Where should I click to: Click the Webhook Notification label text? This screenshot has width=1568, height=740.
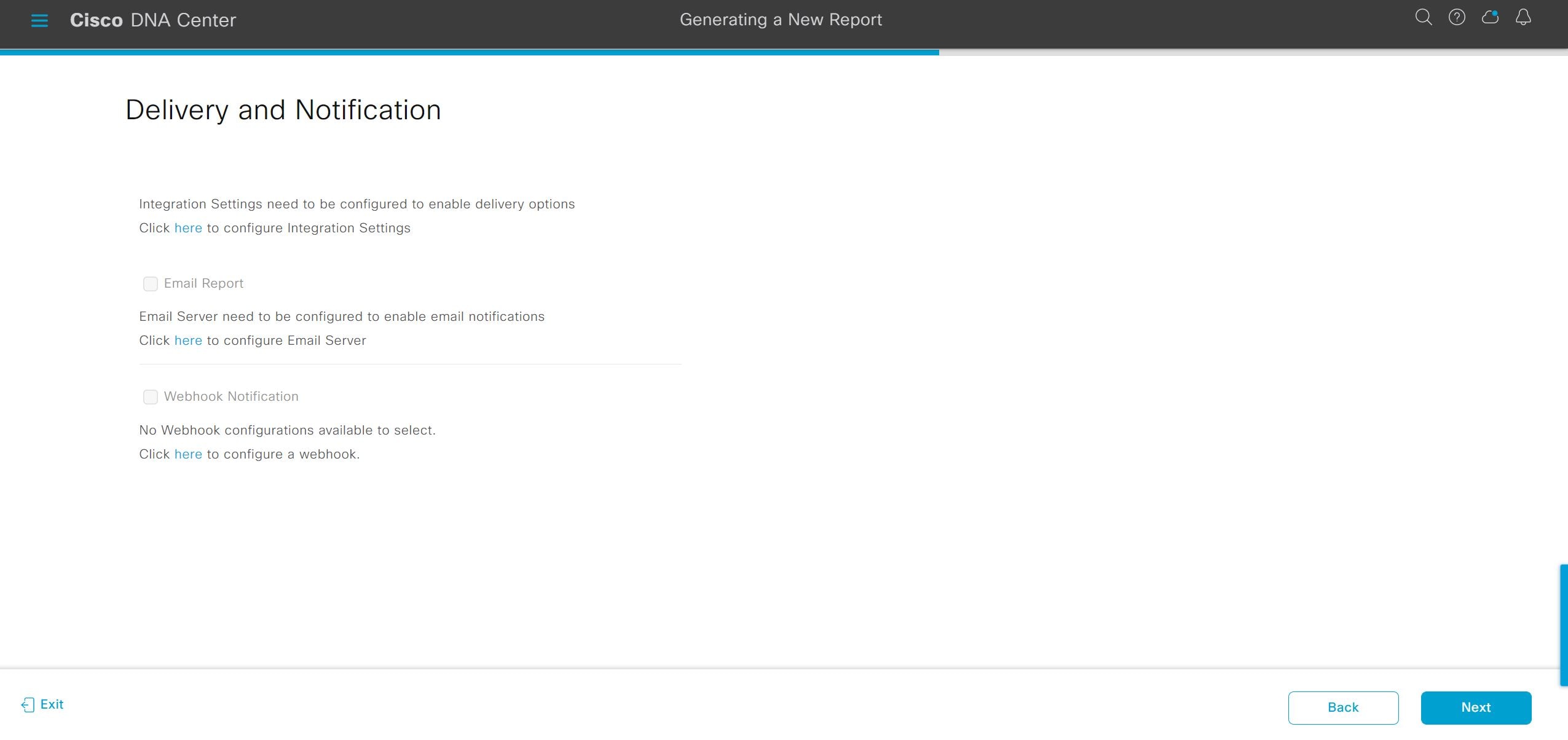tap(231, 396)
